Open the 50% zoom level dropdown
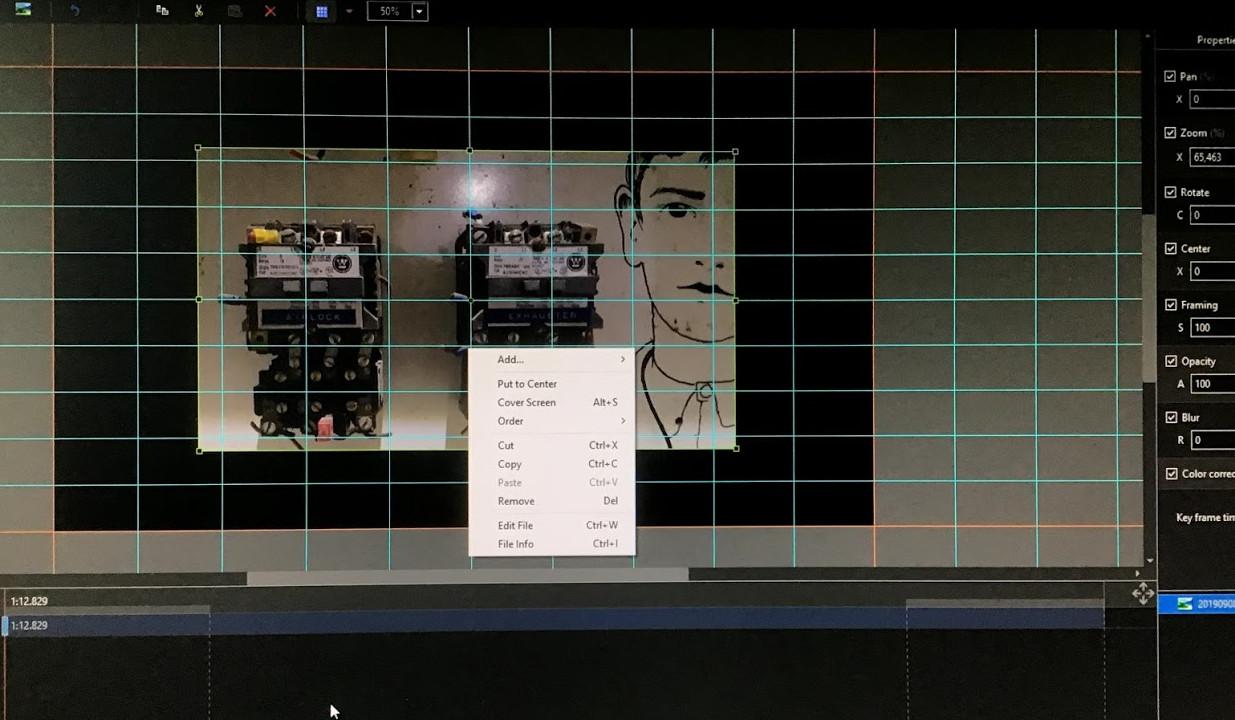Viewport: 1235px width, 720px height. click(420, 12)
